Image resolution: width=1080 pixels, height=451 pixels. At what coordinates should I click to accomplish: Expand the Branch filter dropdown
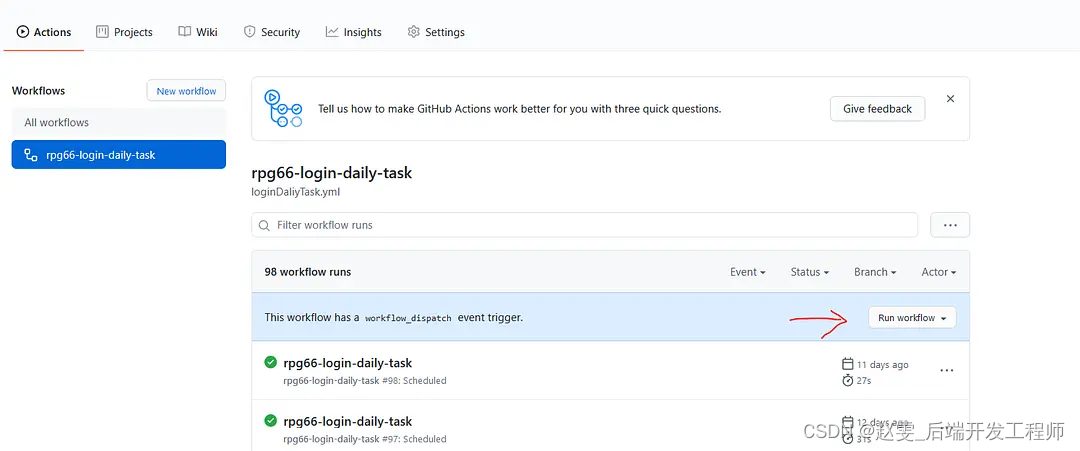(875, 272)
